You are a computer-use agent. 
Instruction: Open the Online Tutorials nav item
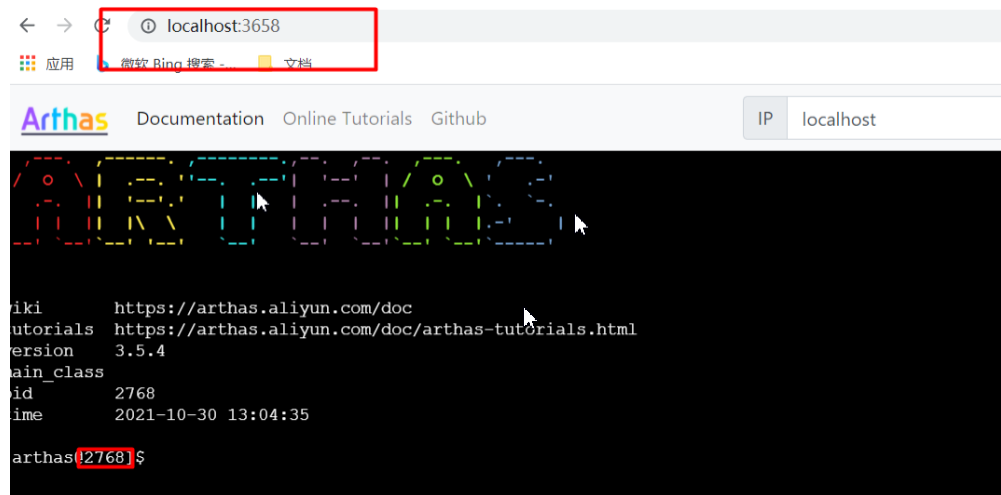point(347,119)
